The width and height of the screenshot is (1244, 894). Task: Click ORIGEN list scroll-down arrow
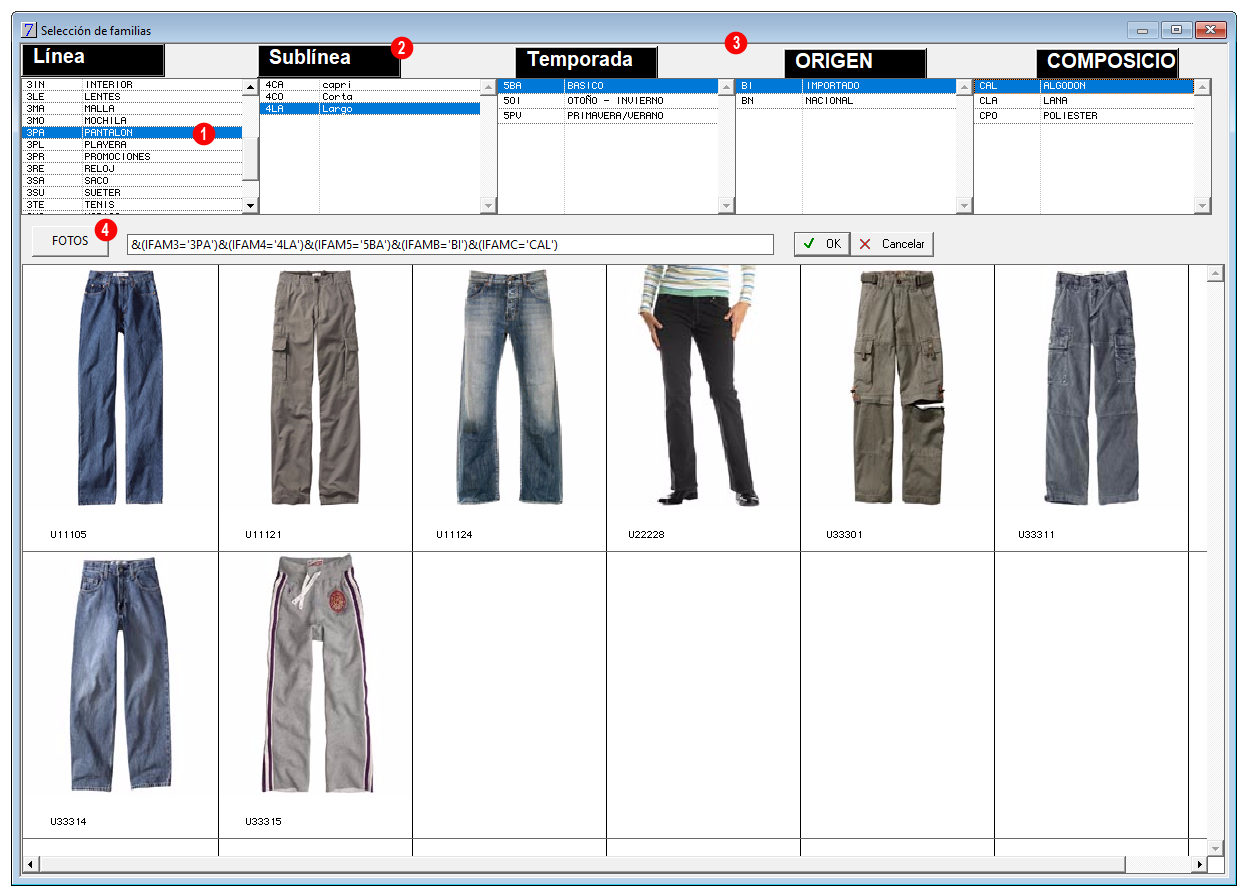964,205
